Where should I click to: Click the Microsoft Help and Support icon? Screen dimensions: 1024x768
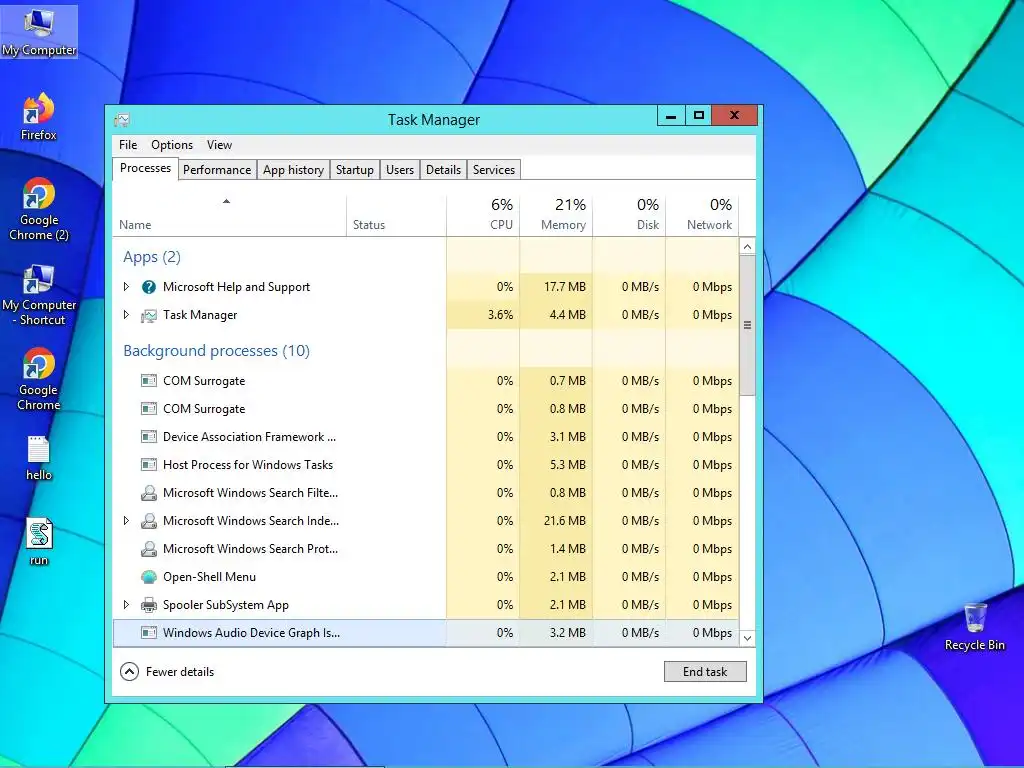(x=149, y=287)
